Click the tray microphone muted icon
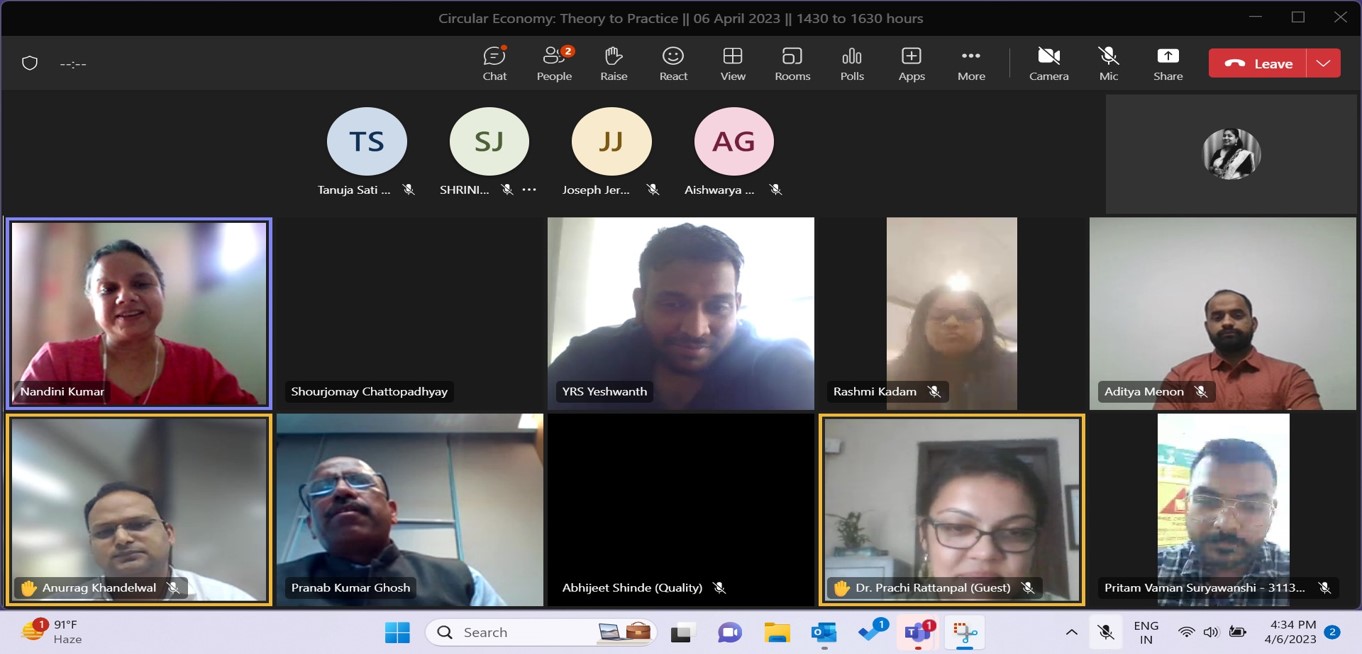The image size is (1362, 654). tap(1106, 632)
